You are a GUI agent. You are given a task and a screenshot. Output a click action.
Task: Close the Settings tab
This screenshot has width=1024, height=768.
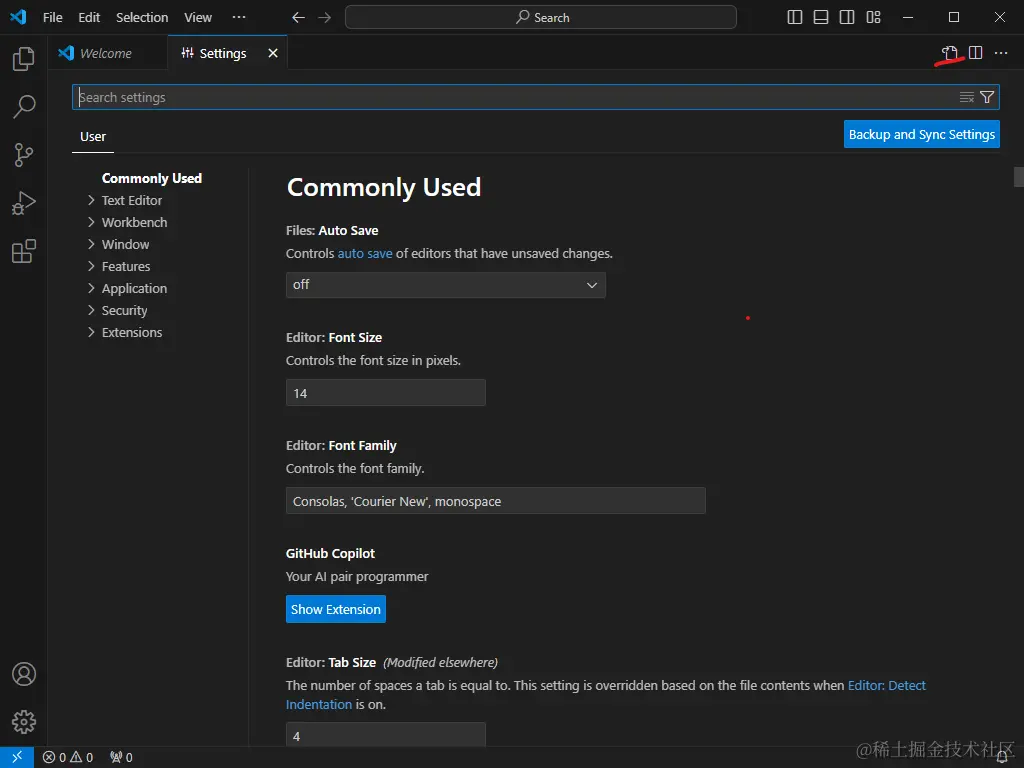pos(273,53)
